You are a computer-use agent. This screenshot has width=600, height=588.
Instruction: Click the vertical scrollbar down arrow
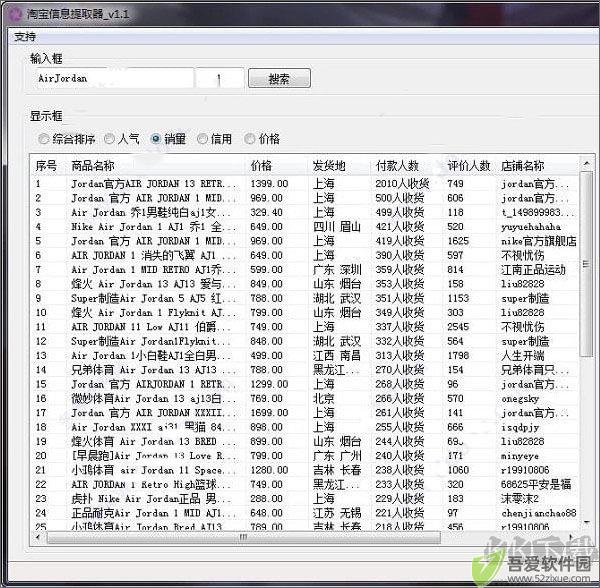coord(586,522)
